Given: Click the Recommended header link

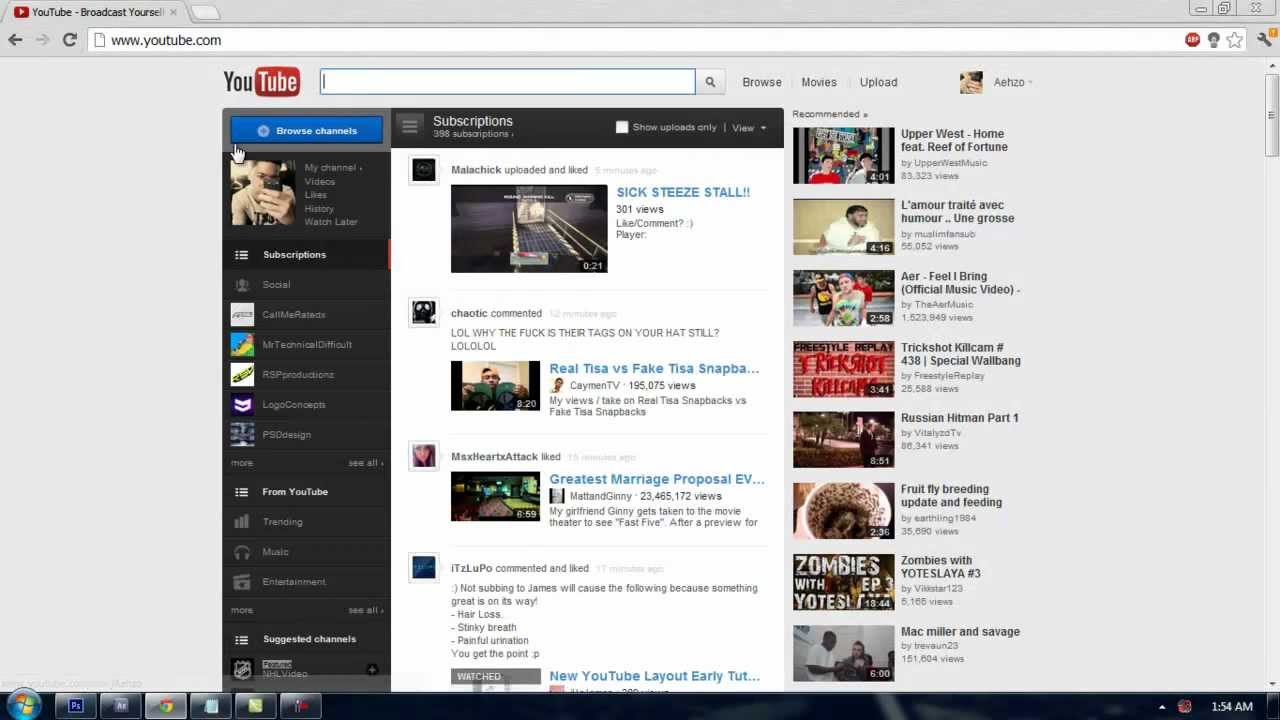Looking at the screenshot, I should (830, 114).
